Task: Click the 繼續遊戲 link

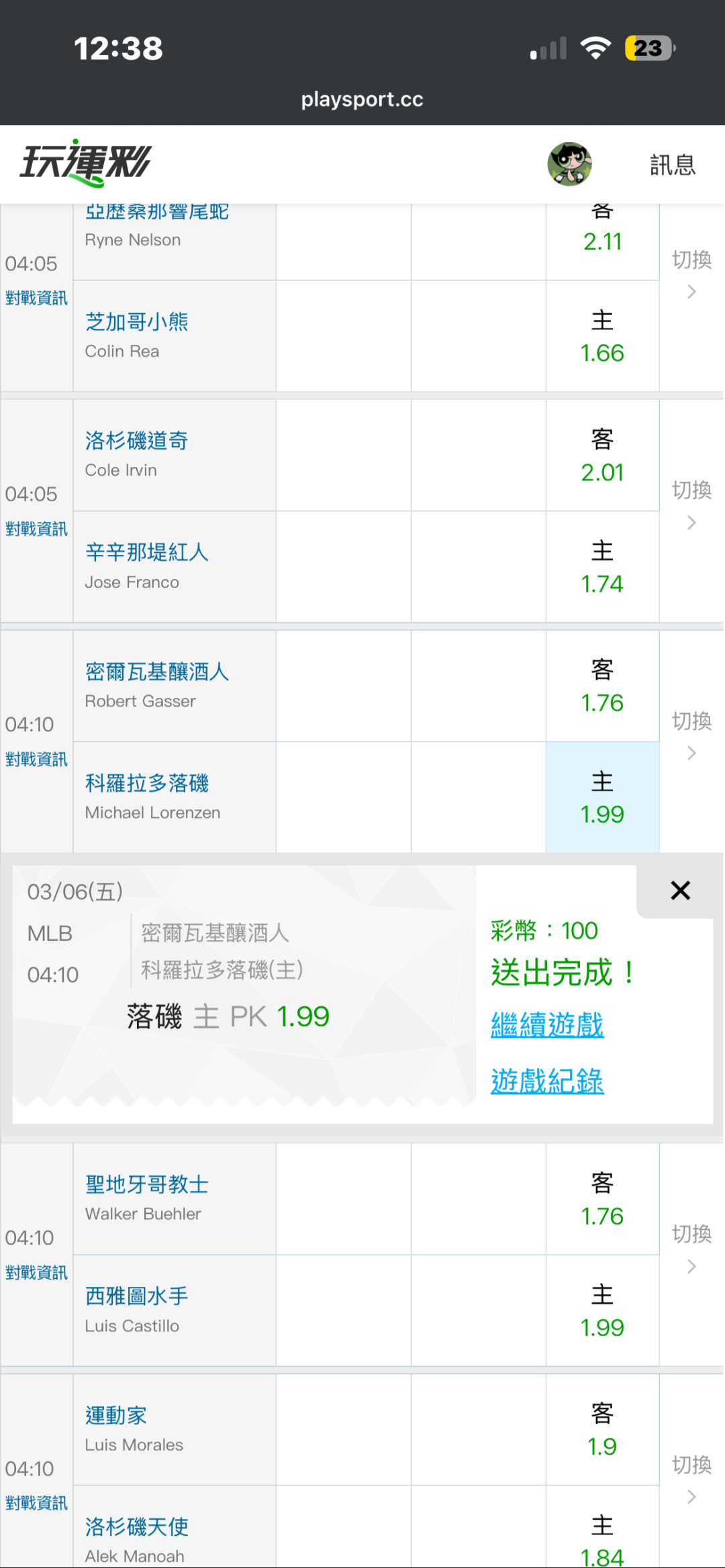Action: pos(547,1025)
